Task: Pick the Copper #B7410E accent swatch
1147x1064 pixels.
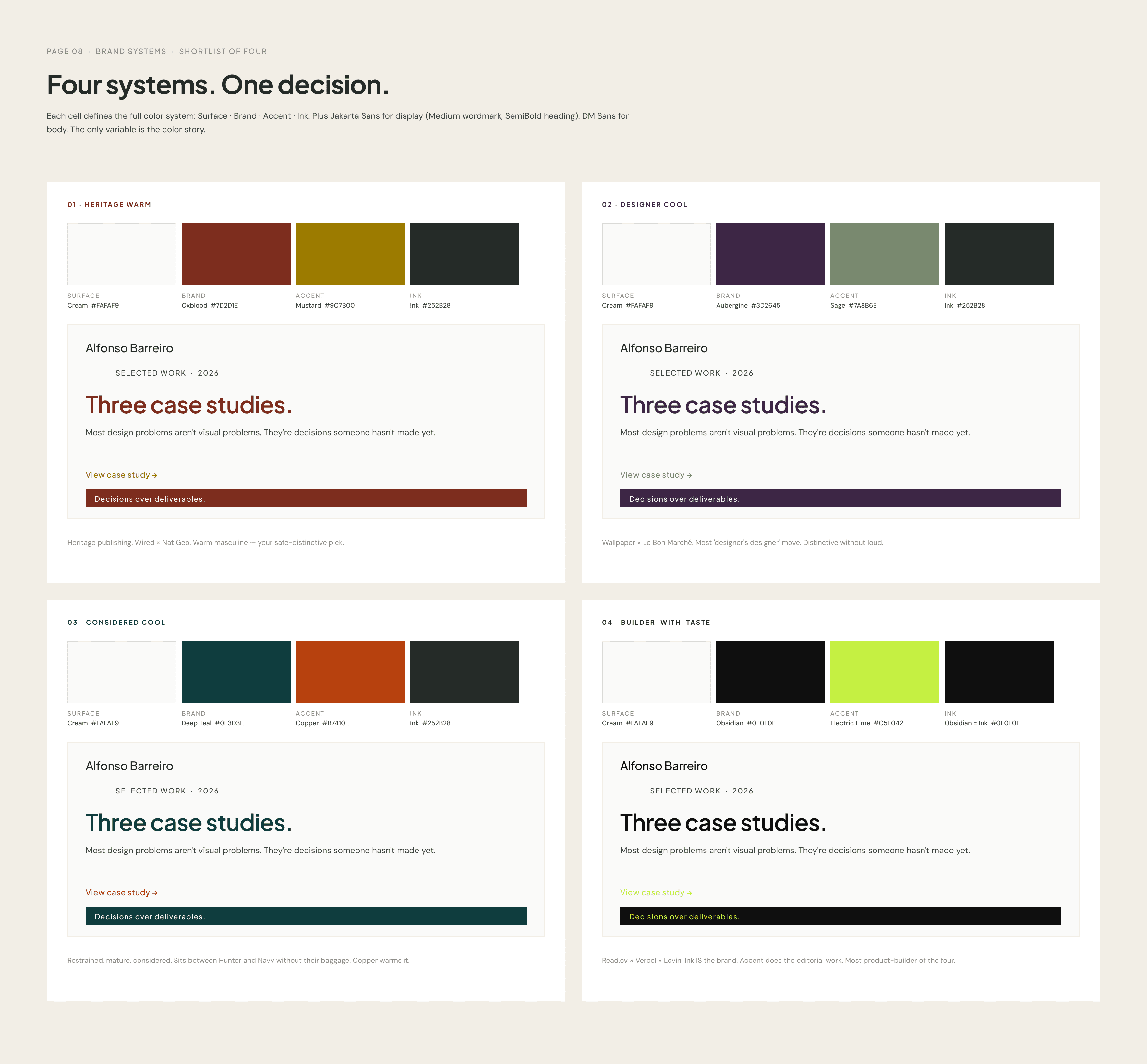Action: 350,672
